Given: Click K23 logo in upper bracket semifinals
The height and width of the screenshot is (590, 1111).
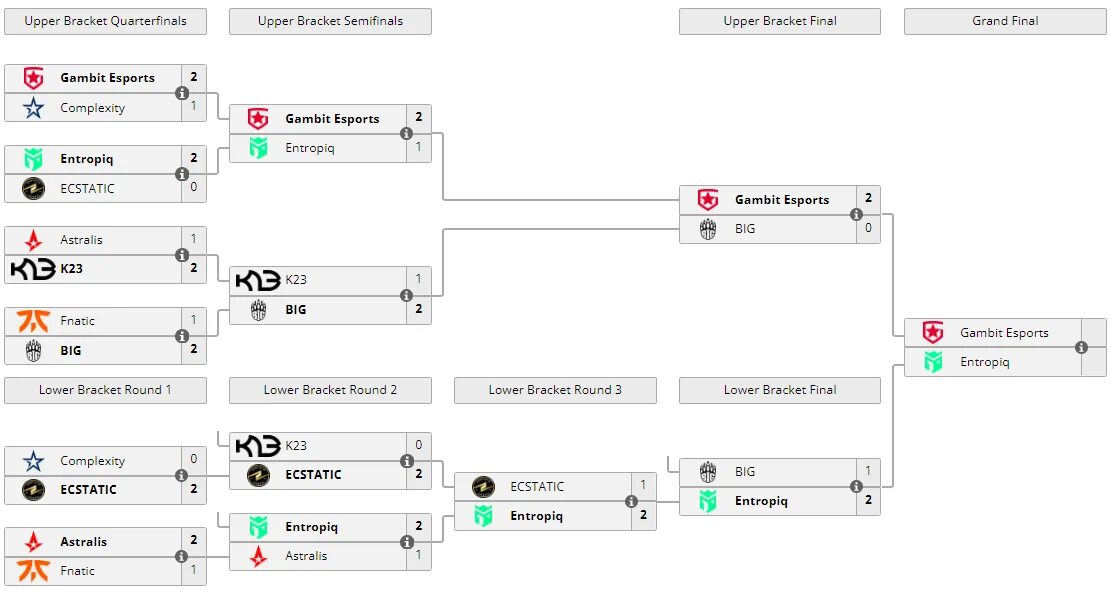Looking at the screenshot, I should click(x=258, y=280).
